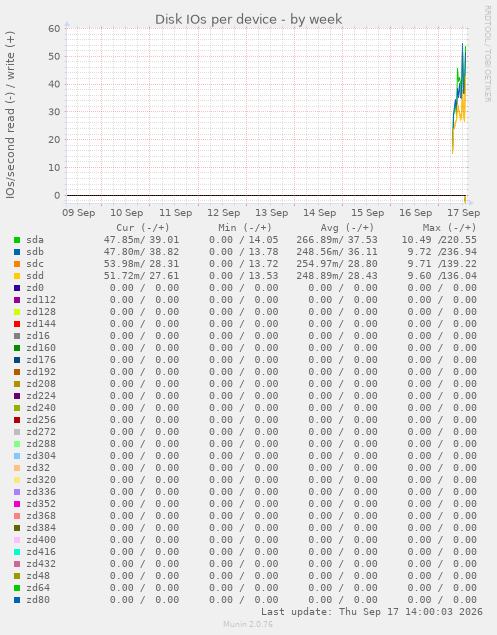Click the 17 Sep x-axis label

tap(463, 213)
